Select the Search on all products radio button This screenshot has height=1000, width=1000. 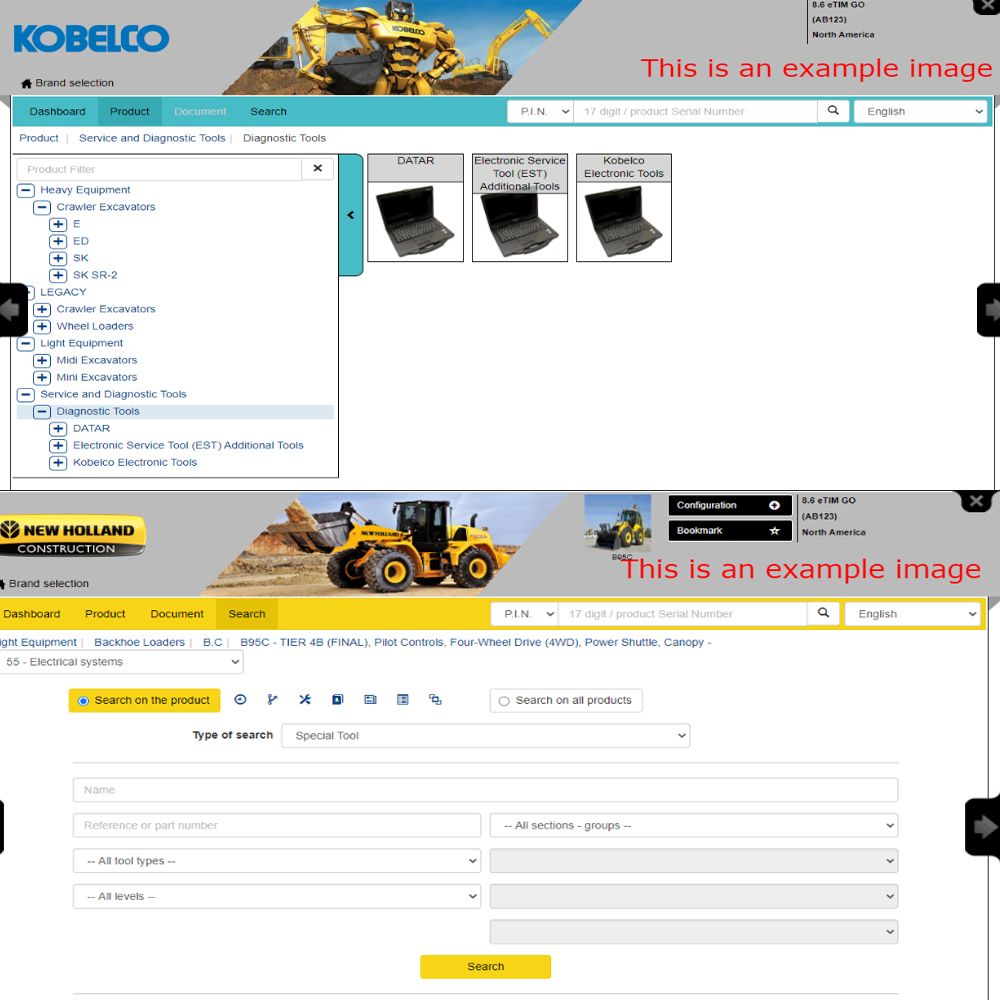(504, 701)
